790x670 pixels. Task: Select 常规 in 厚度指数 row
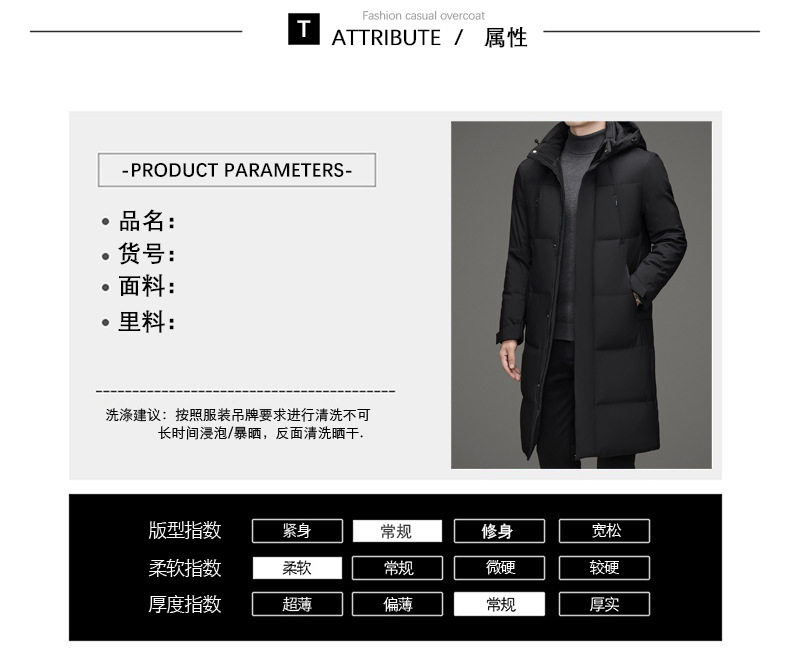[x=499, y=604]
